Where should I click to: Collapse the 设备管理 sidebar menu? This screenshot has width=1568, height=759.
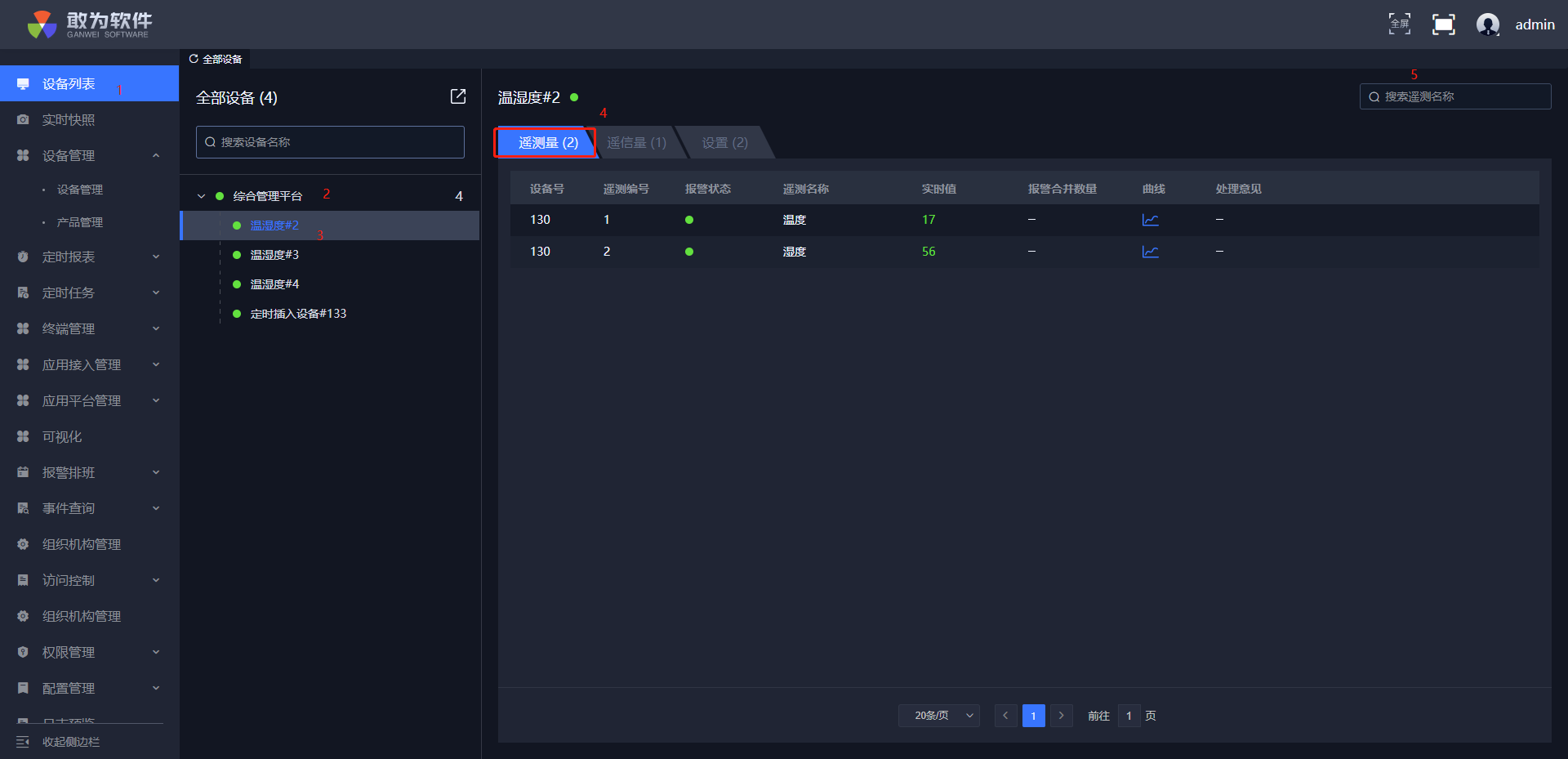click(155, 155)
